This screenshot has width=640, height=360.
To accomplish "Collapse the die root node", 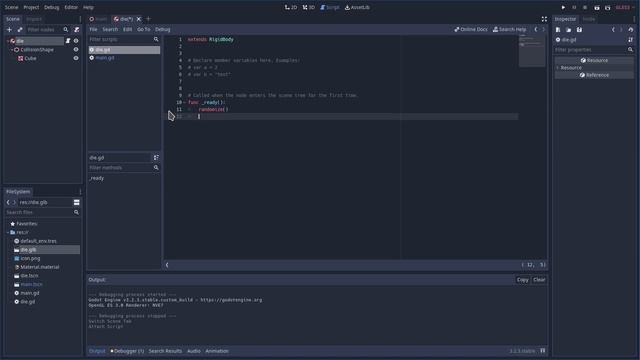I will coord(8,41).
